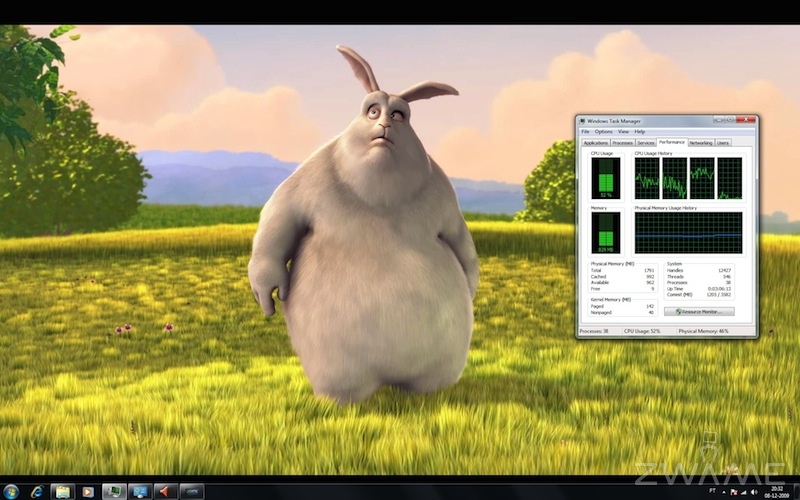
Task: Click the Available memory row
Action: pos(622,283)
